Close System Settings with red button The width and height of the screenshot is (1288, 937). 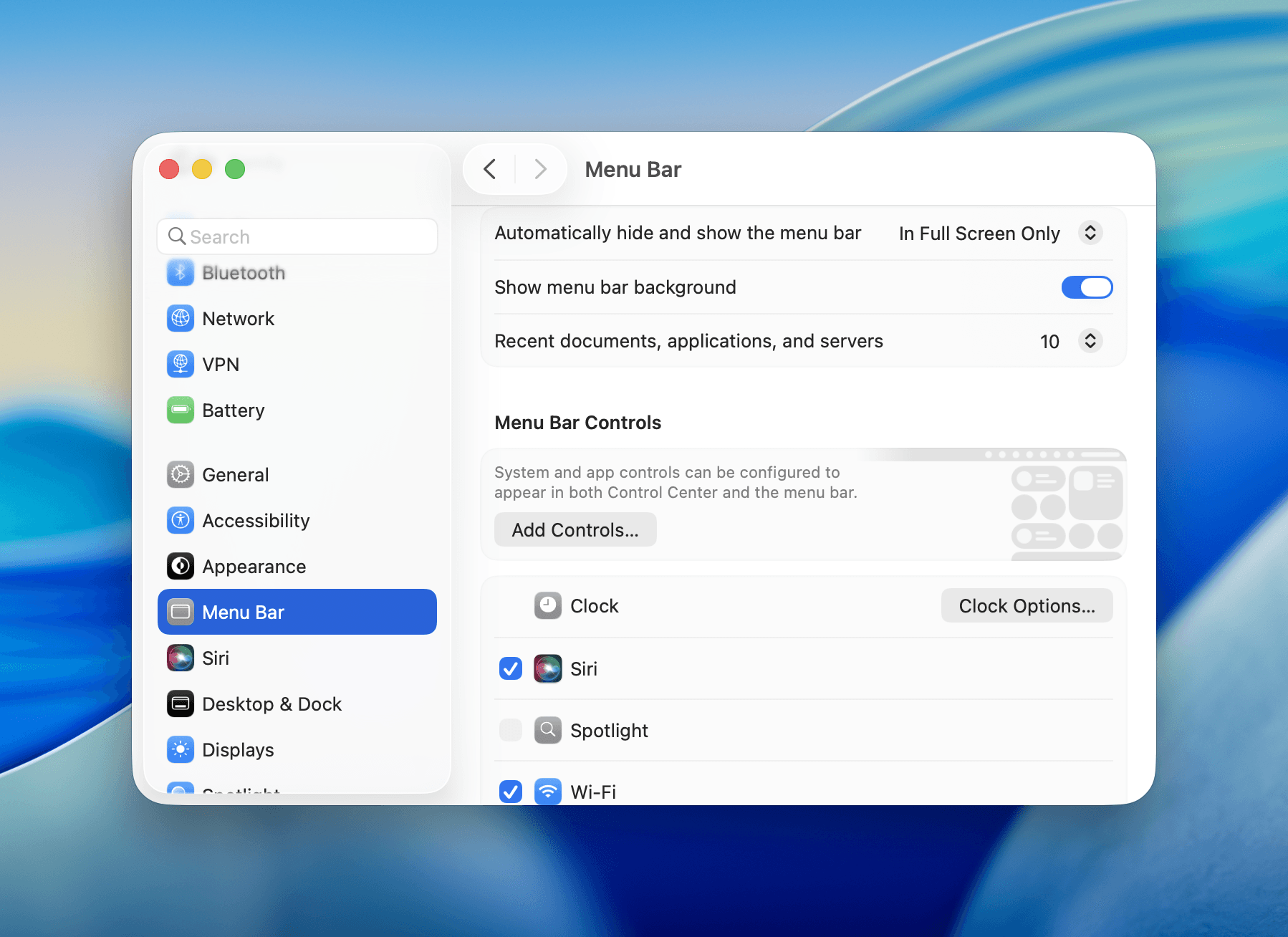pos(169,169)
